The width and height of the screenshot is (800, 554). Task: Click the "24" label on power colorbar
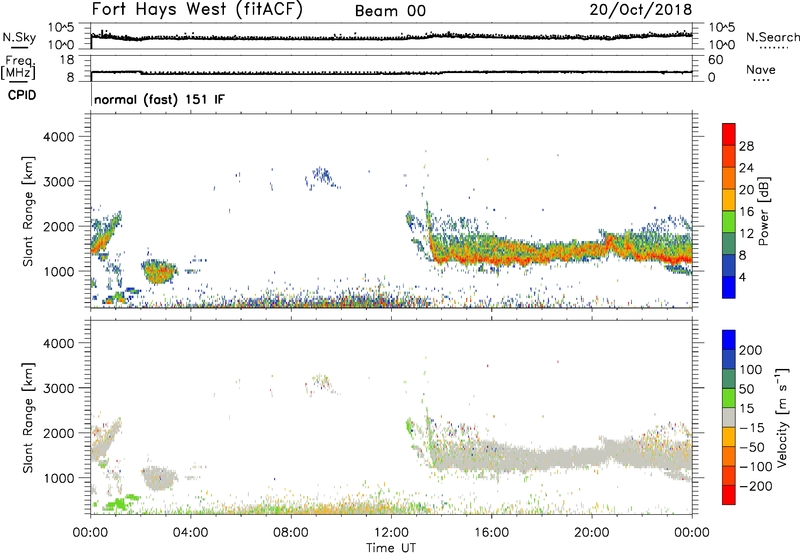point(746,168)
